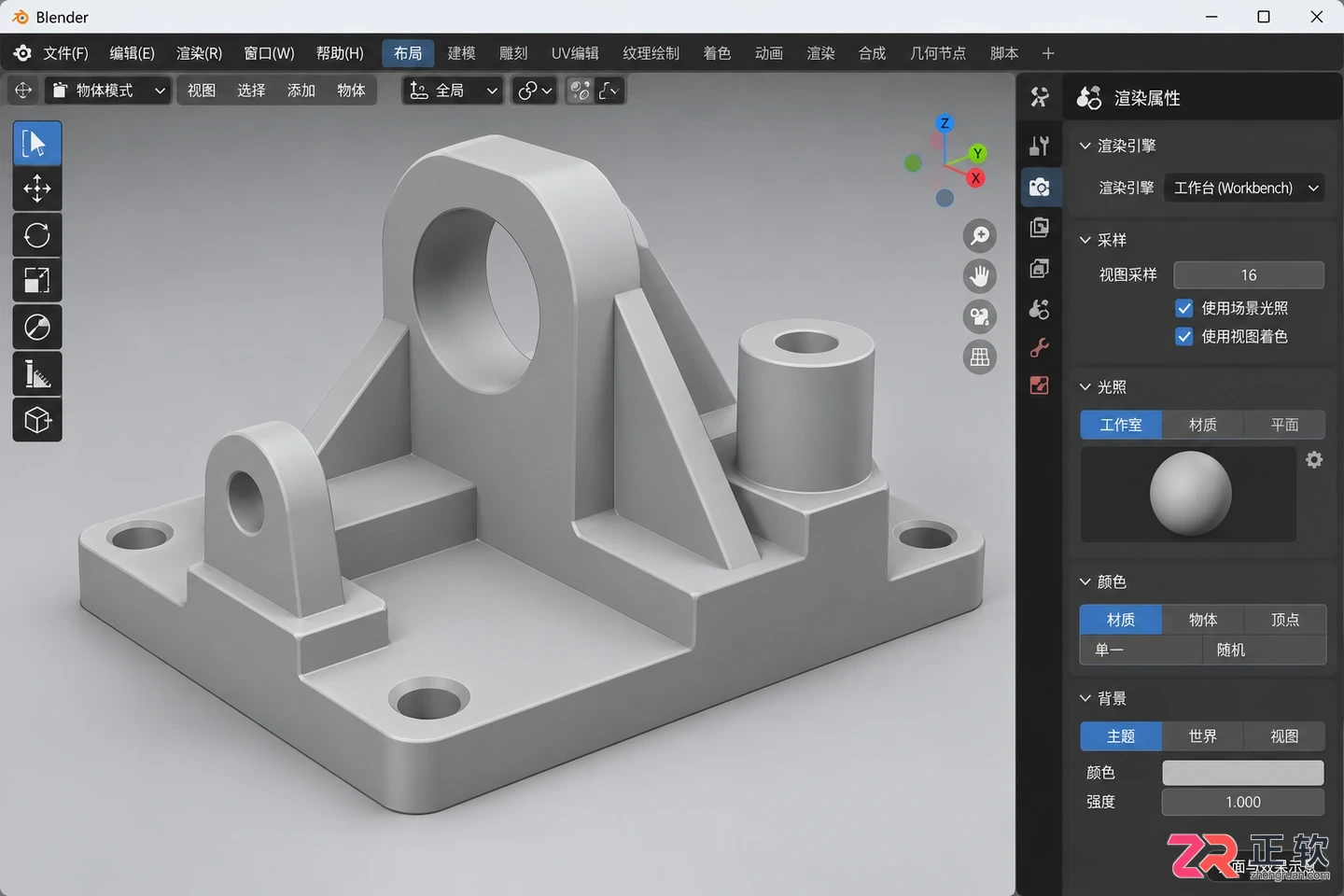Toggle the camera view icon
This screenshot has height=896, width=1344.
980,317
